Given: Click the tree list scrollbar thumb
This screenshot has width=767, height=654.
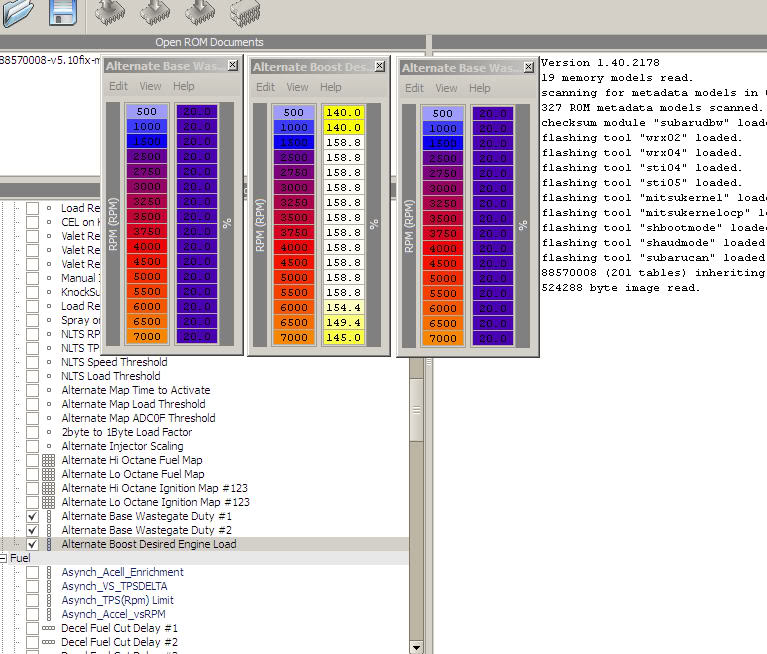Looking at the screenshot, I should pyautogui.click(x=416, y=410).
